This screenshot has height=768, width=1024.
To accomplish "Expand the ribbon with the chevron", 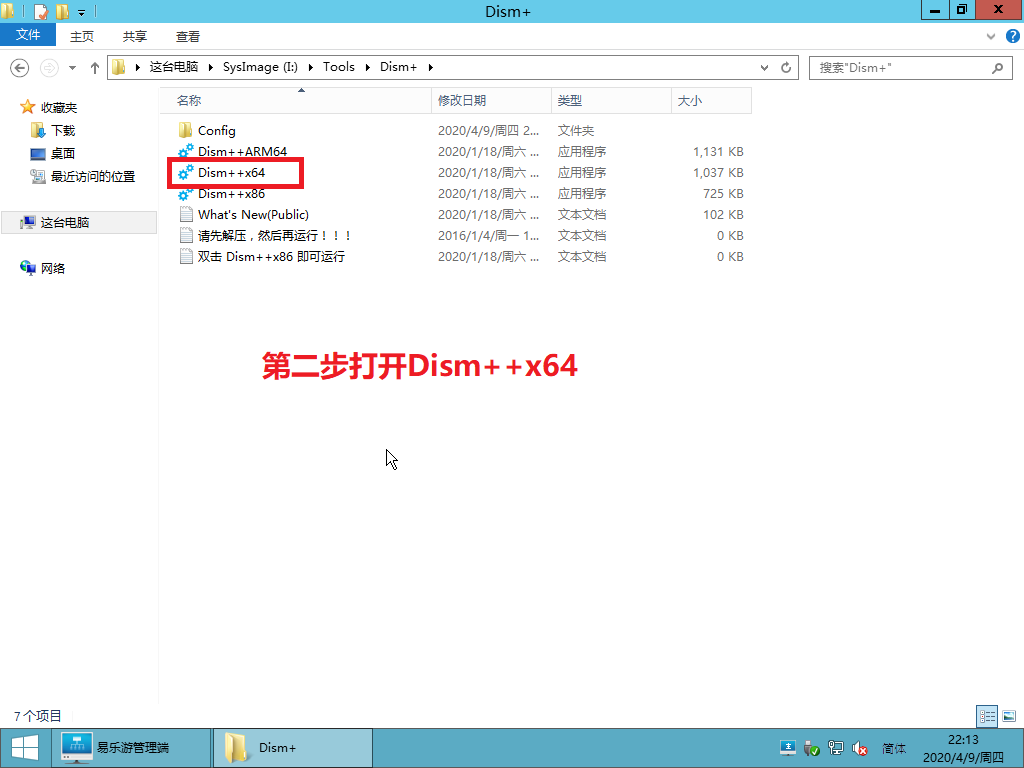I will click(x=991, y=37).
